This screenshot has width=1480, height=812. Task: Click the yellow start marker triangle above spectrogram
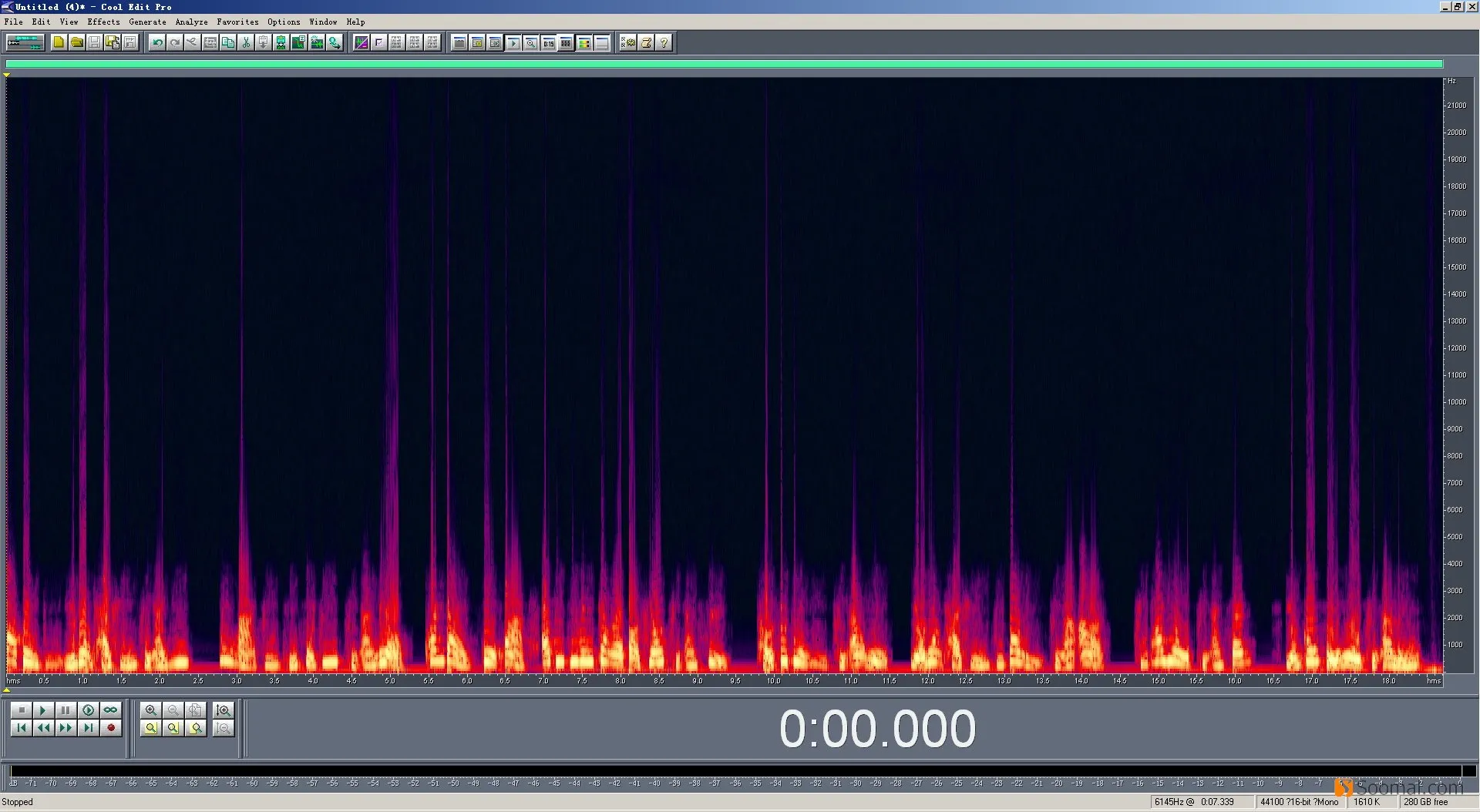pos(6,75)
